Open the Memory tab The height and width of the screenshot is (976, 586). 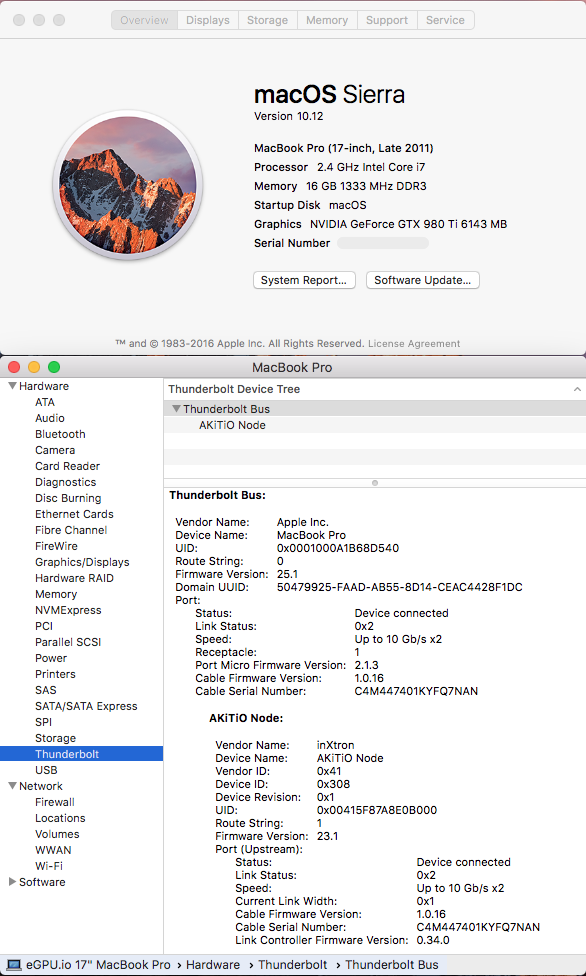pos(327,20)
